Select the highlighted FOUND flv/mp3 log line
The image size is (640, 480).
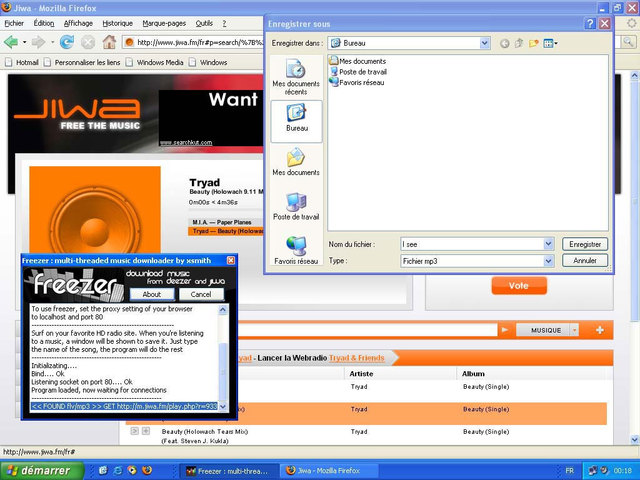124,407
